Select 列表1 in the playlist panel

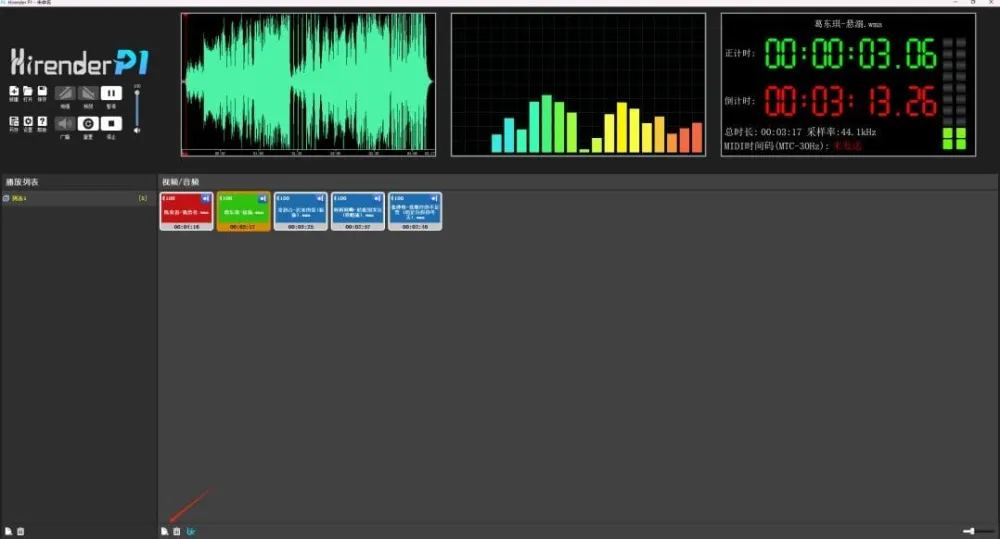(20, 199)
